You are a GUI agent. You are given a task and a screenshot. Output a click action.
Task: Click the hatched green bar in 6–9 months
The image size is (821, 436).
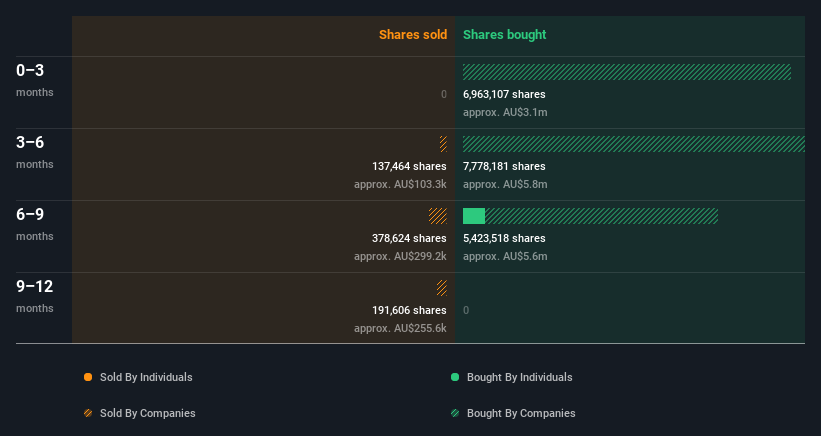[601, 216]
